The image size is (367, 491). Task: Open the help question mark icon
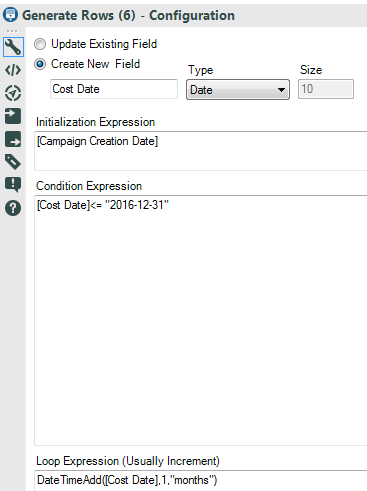coord(13,208)
